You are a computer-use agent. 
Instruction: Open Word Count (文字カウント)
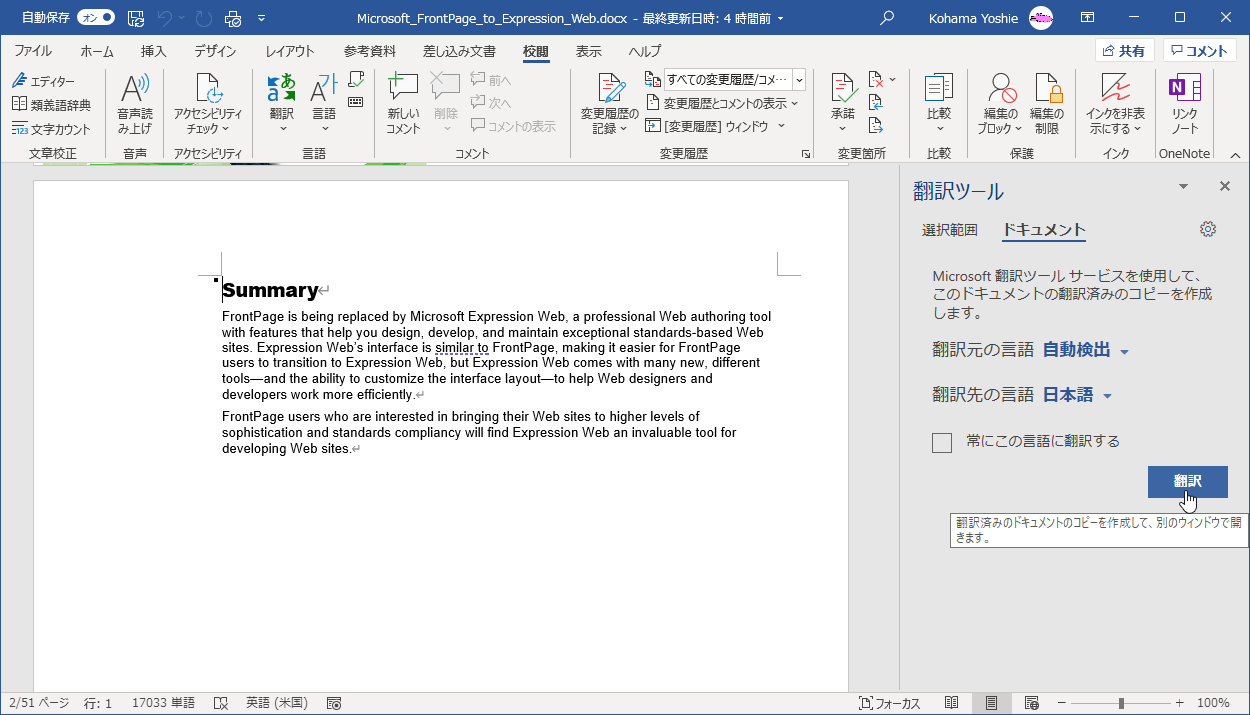(52, 128)
